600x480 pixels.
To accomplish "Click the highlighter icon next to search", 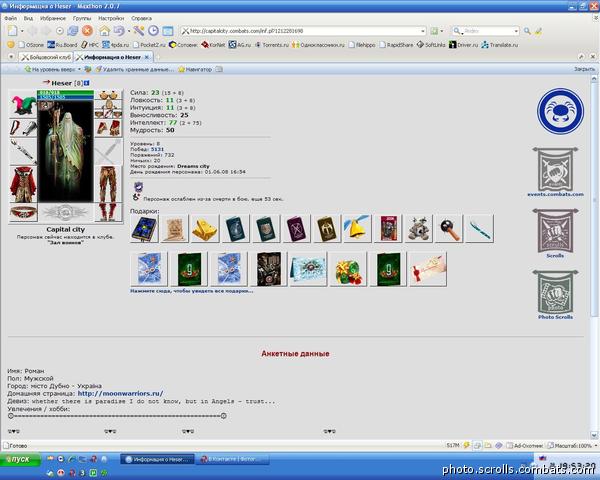I will [538, 31].
